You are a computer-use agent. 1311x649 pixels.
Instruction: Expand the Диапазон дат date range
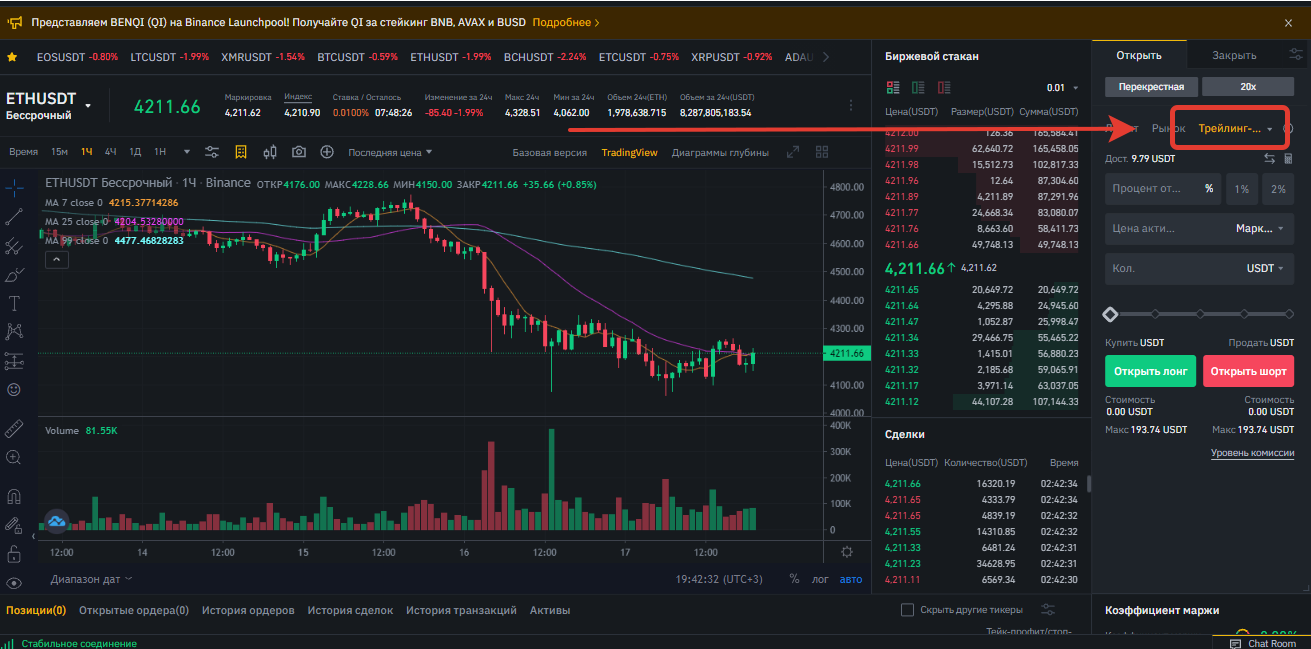click(91, 579)
